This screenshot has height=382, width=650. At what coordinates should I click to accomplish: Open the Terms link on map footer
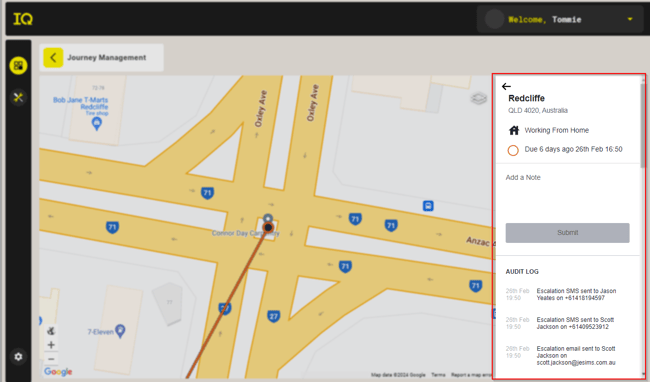click(x=438, y=375)
